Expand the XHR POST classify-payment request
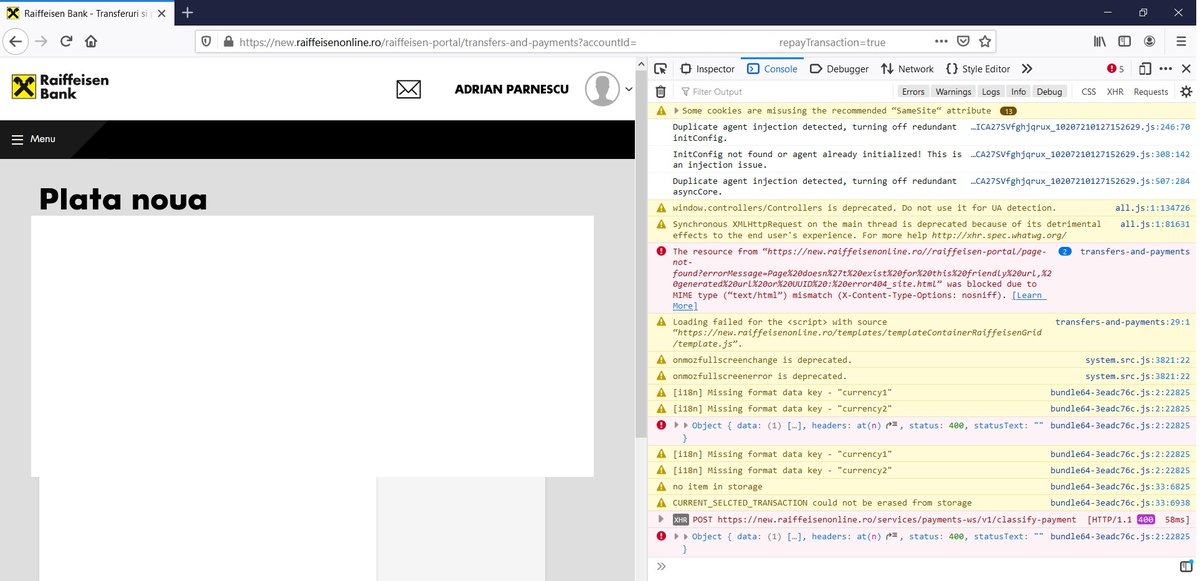The width and height of the screenshot is (1200, 581). click(662, 519)
